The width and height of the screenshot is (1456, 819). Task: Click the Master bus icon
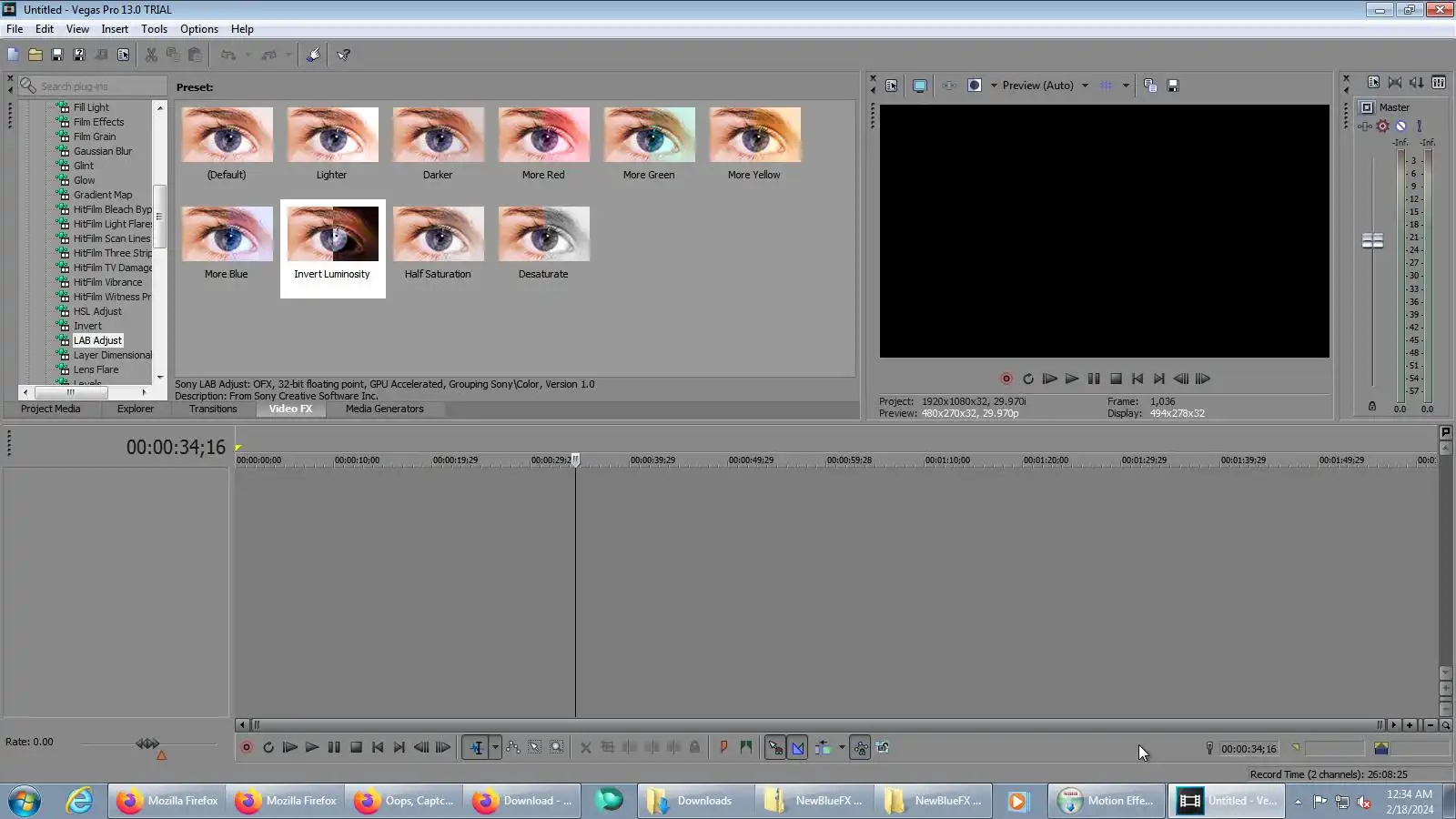(1367, 107)
